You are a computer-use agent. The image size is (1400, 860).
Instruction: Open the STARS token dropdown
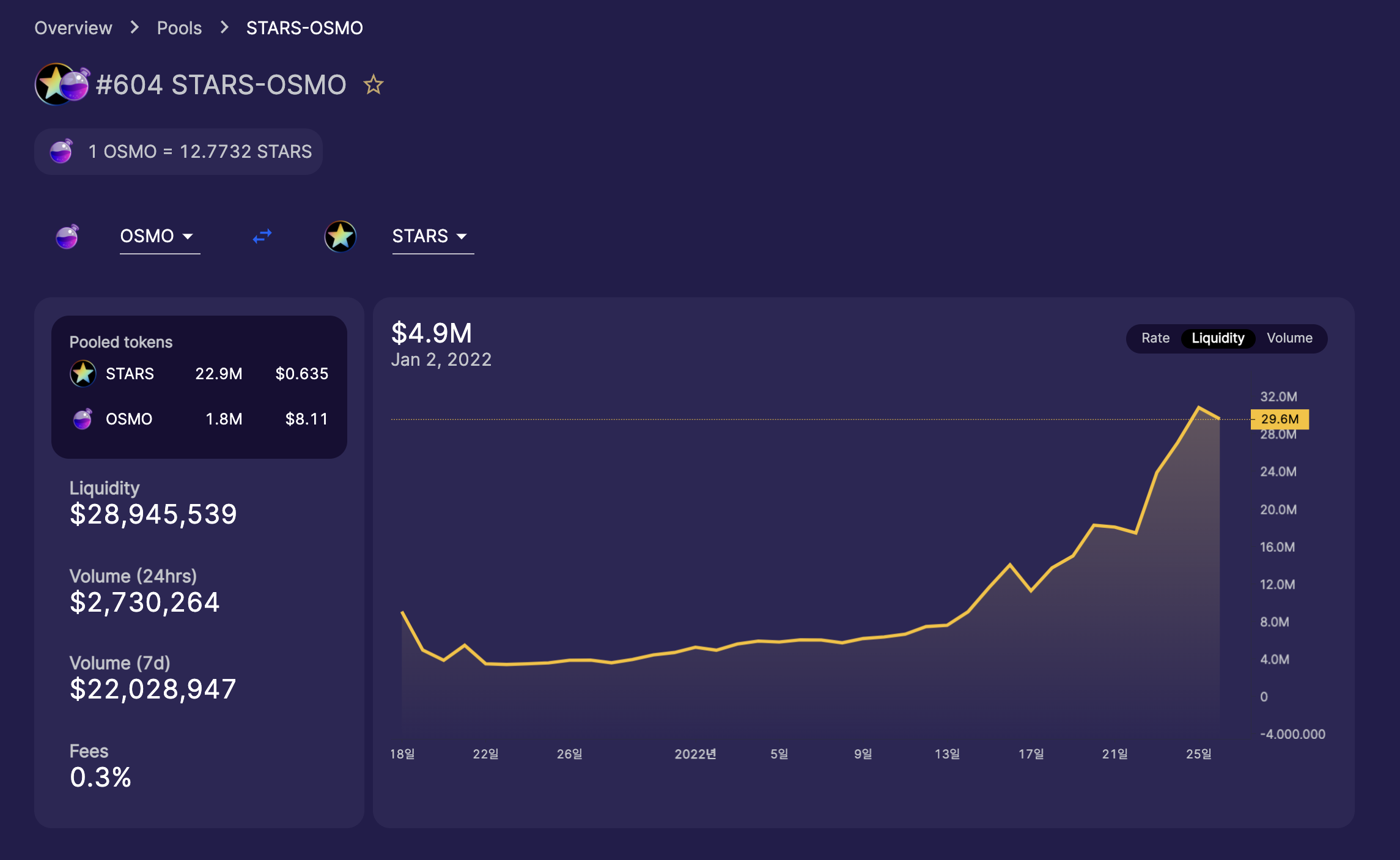pyautogui.click(x=430, y=236)
